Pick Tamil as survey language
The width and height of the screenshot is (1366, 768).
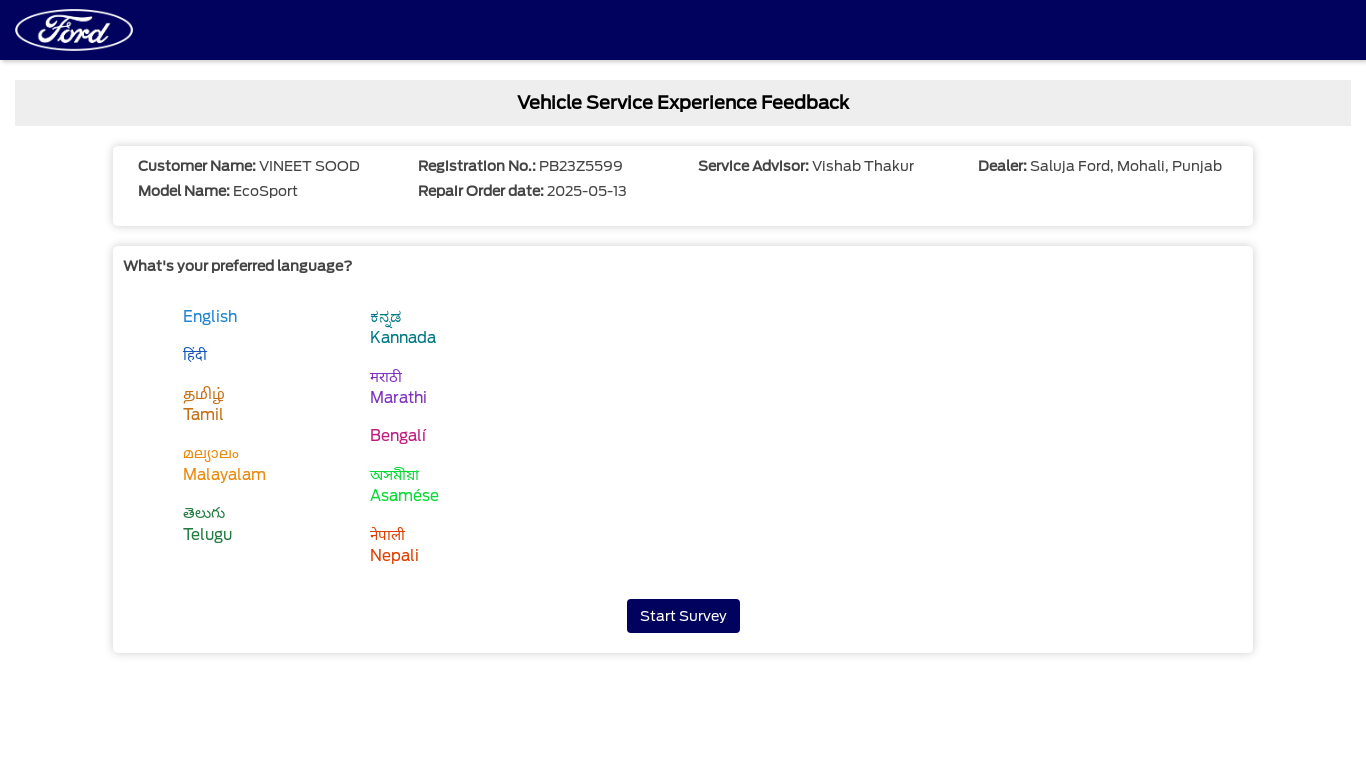tap(204, 404)
